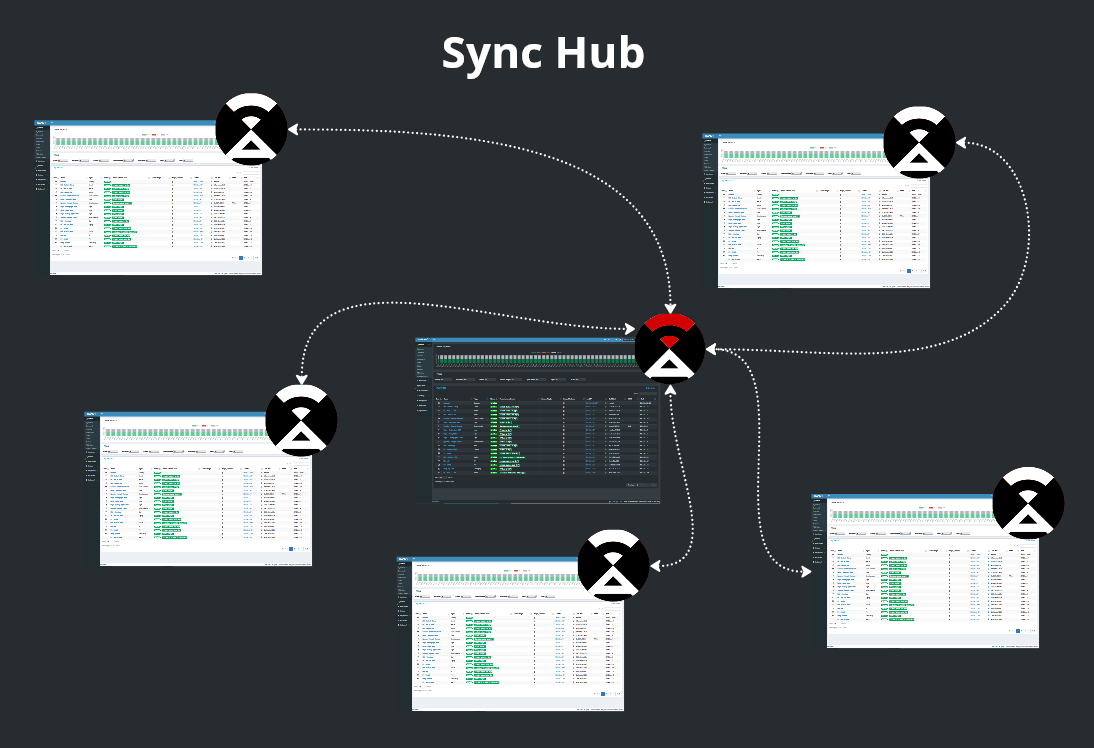Click the central Sync Hub node icon
The height and width of the screenshot is (748, 1094).
(x=670, y=349)
